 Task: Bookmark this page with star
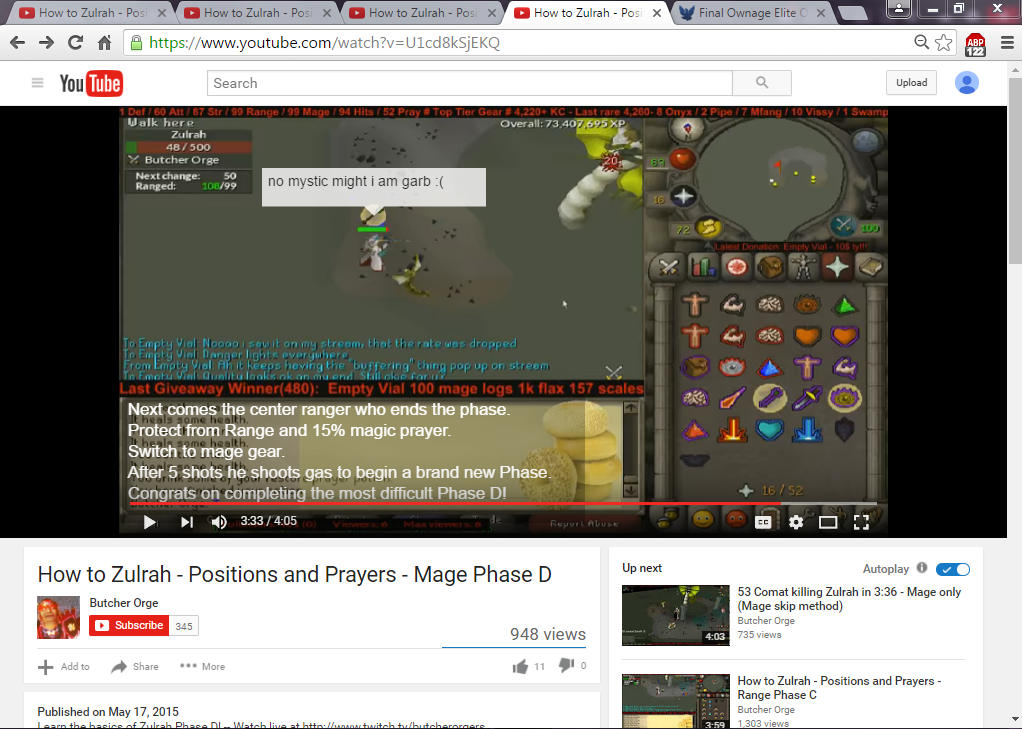(943, 42)
